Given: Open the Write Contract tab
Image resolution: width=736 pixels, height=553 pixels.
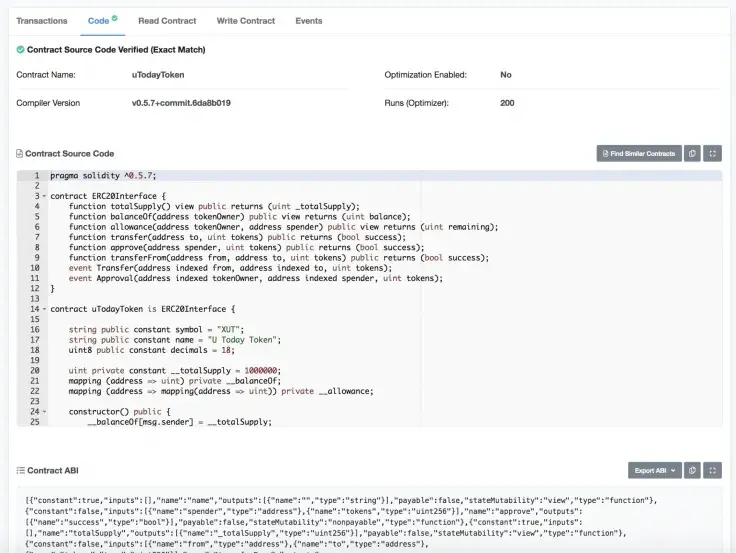Looking at the screenshot, I should click(x=245, y=21).
